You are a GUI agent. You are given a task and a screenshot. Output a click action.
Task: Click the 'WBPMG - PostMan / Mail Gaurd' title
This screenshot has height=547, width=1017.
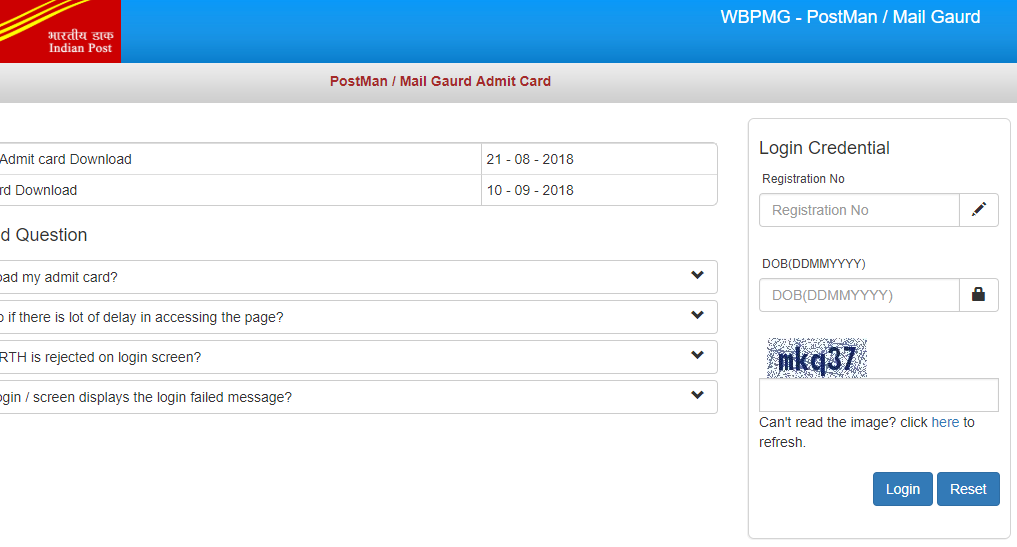(850, 17)
